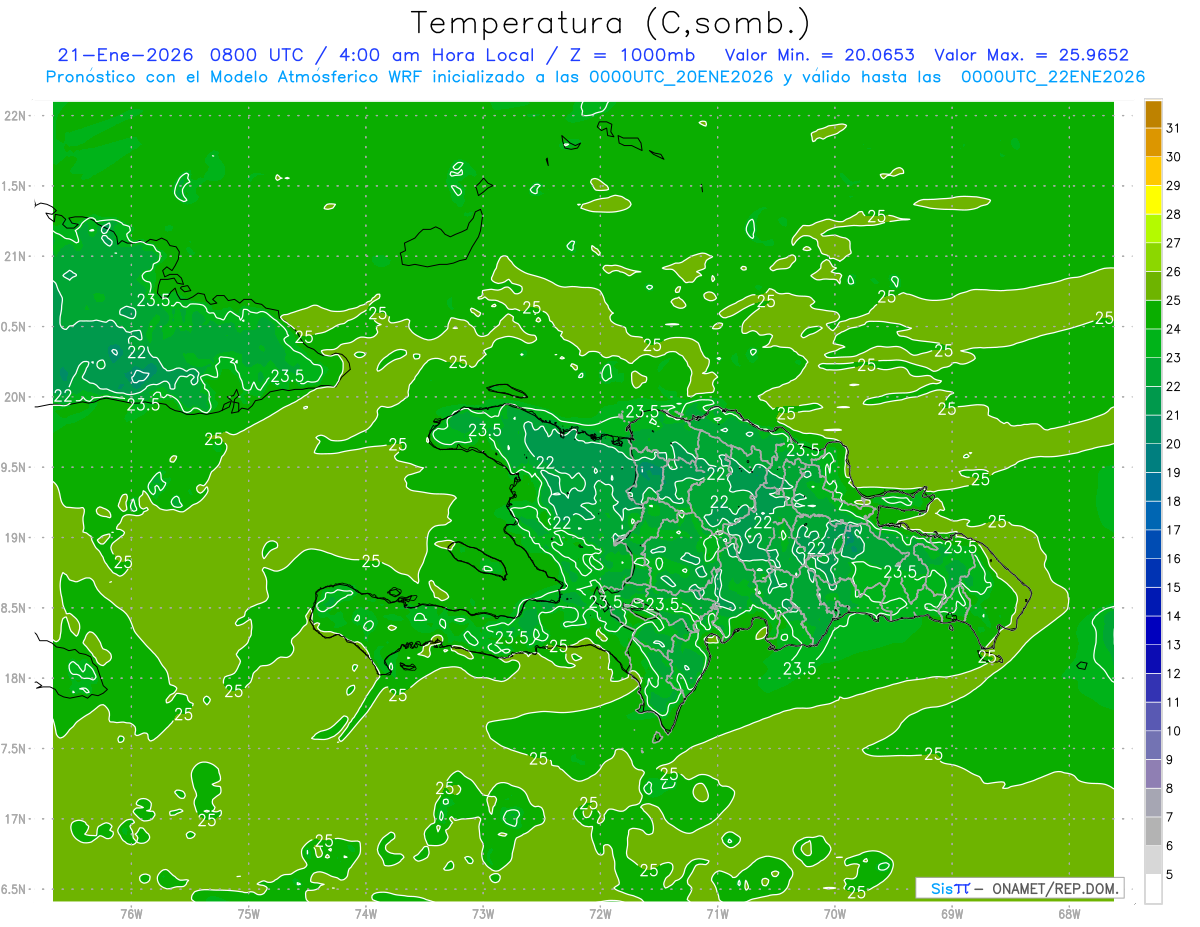Click the white swatch below colorbar label 5
Image resolution: width=1200 pixels, height=927 pixels.
pyautogui.click(x=1154, y=889)
